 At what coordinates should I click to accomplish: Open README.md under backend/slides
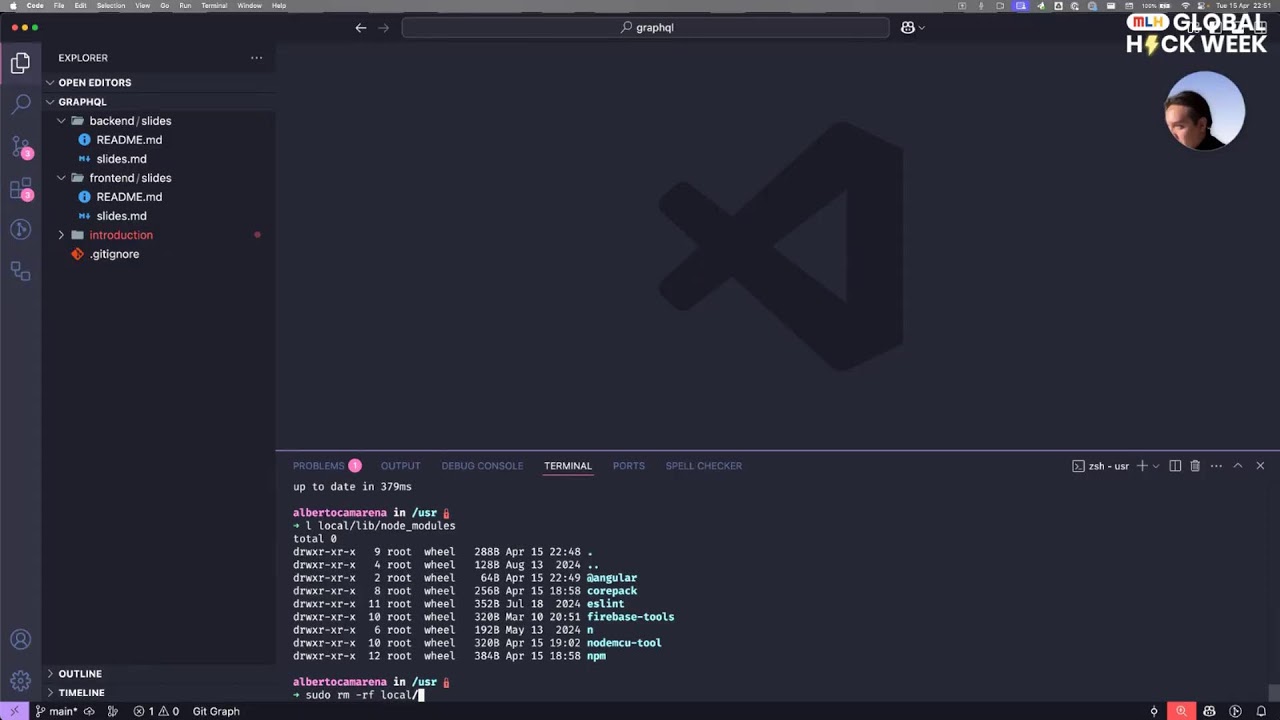(129, 140)
